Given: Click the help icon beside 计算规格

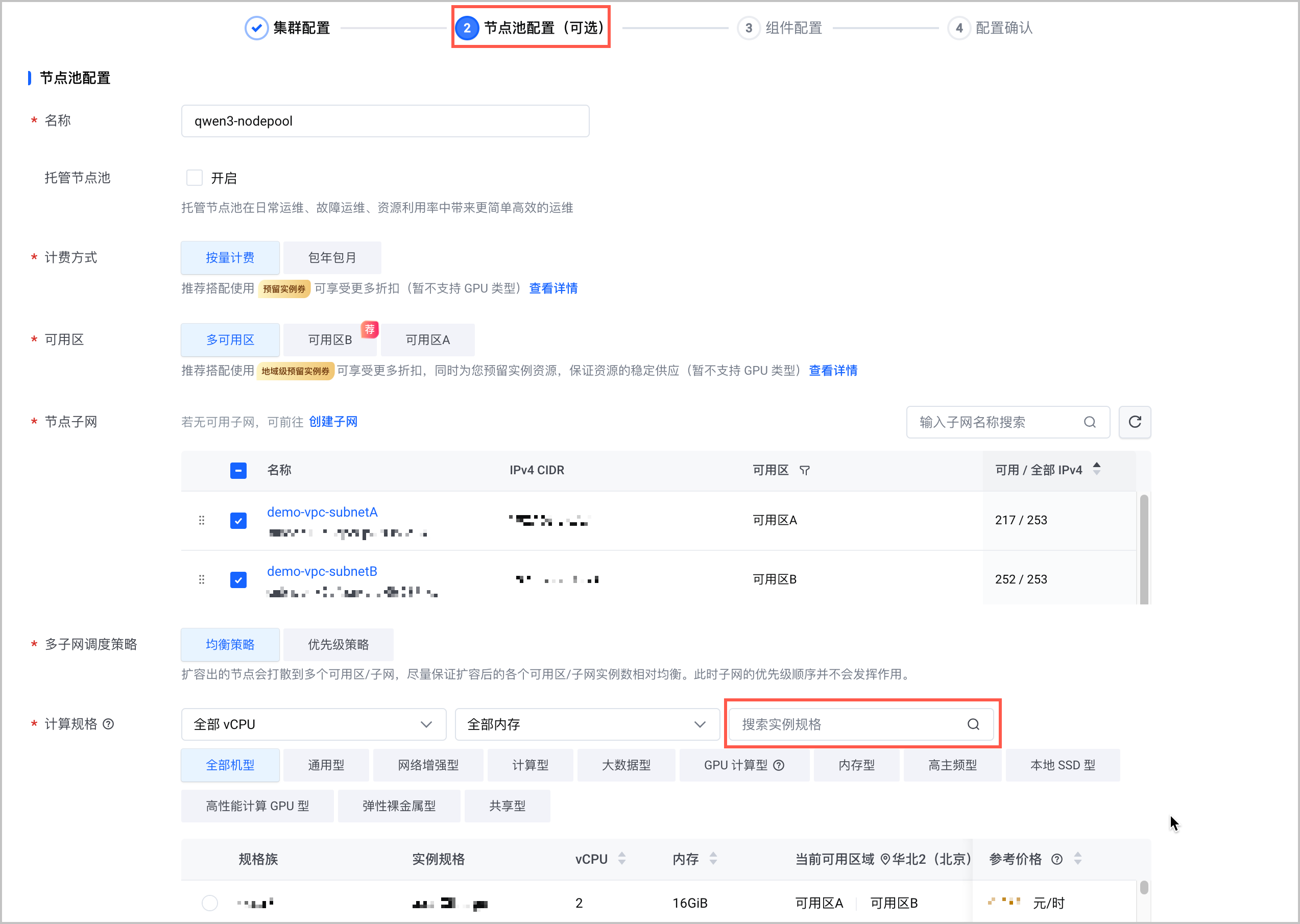Looking at the screenshot, I should pyautogui.click(x=108, y=724).
